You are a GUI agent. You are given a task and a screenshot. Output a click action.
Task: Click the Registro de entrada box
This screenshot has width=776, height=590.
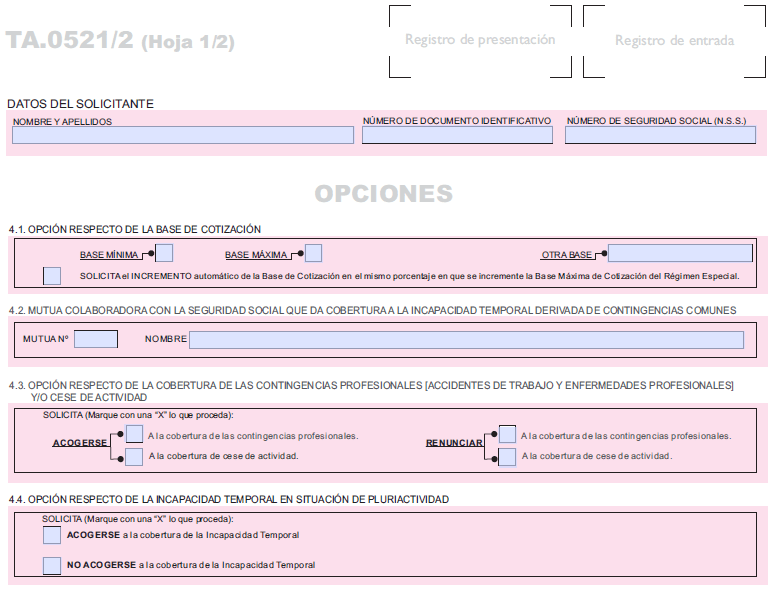674,41
